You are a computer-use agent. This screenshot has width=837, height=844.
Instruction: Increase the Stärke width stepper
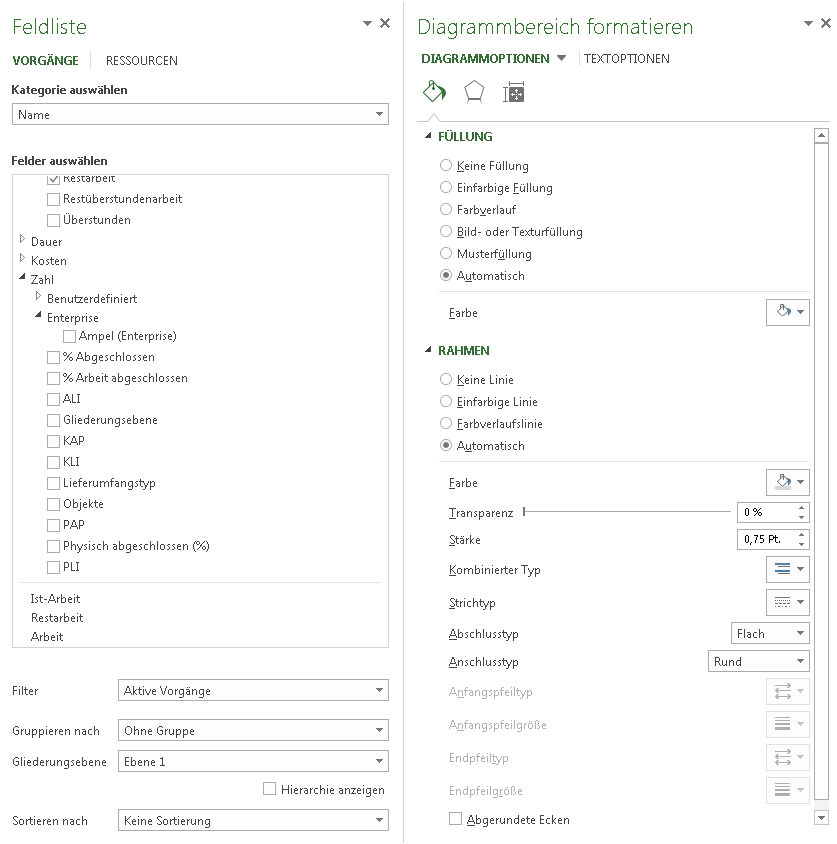pyautogui.click(x=801, y=534)
